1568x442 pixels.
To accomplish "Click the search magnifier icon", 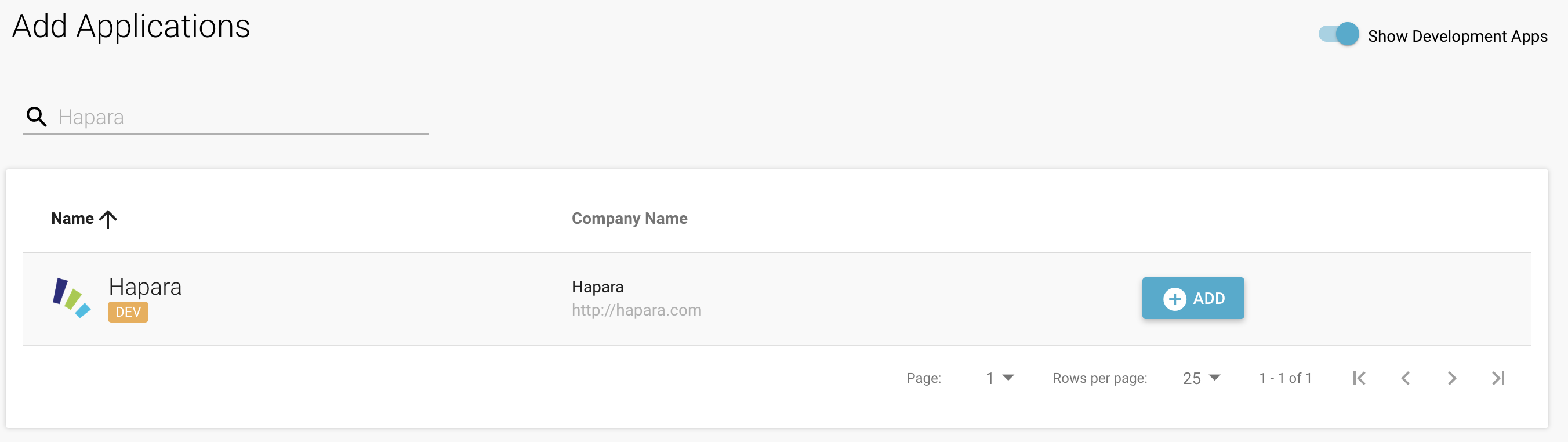I will (37, 117).
